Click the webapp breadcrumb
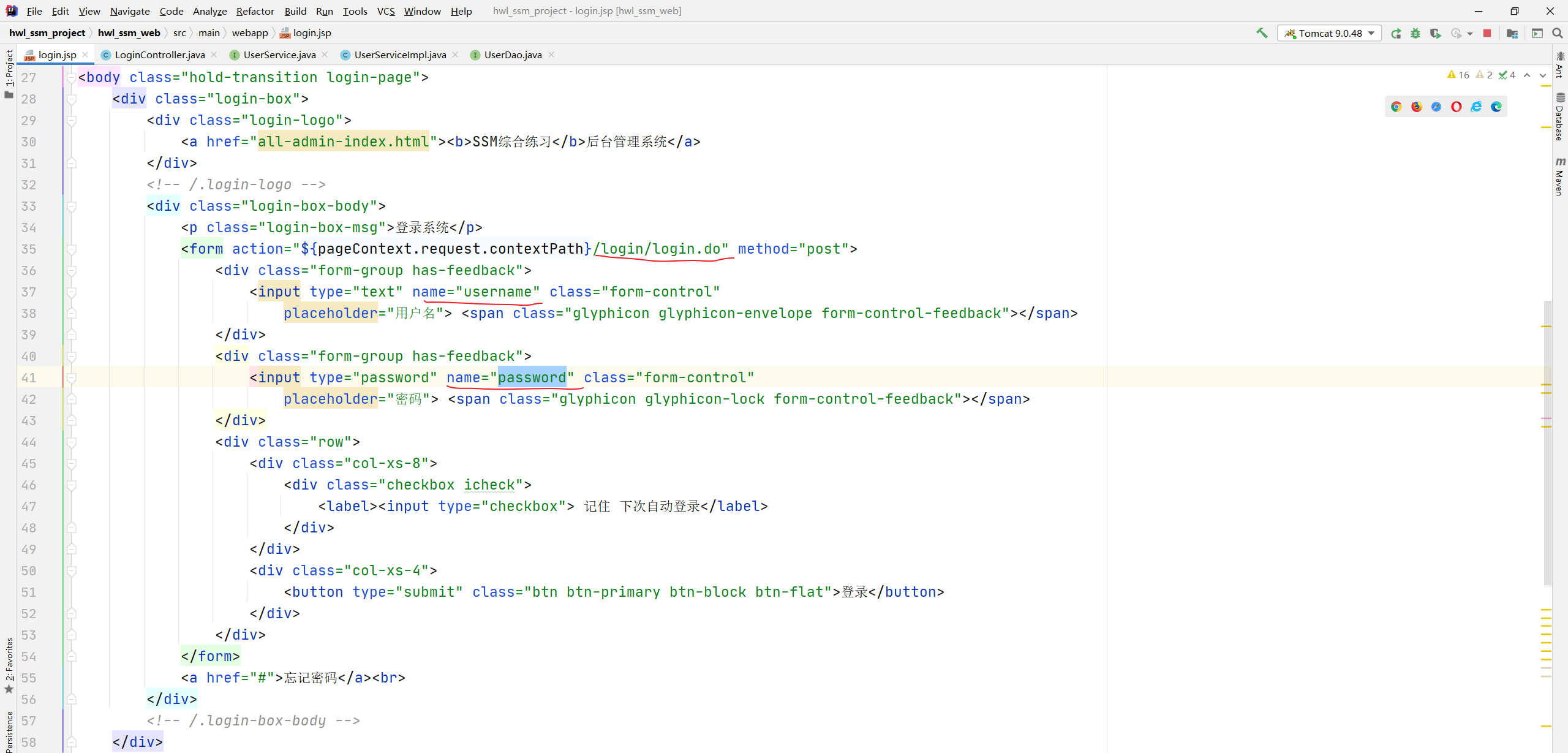1568x753 pixels. pos(249,33)
